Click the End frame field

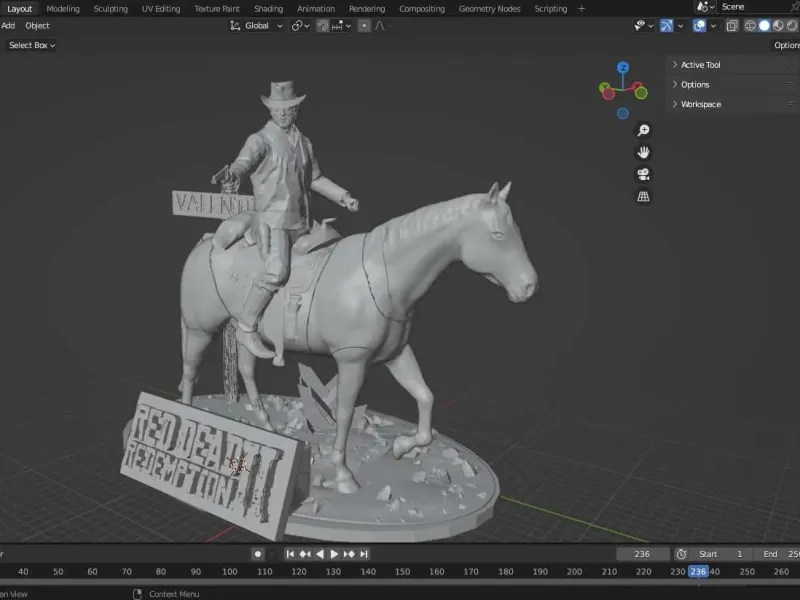[x=777, y=554]
